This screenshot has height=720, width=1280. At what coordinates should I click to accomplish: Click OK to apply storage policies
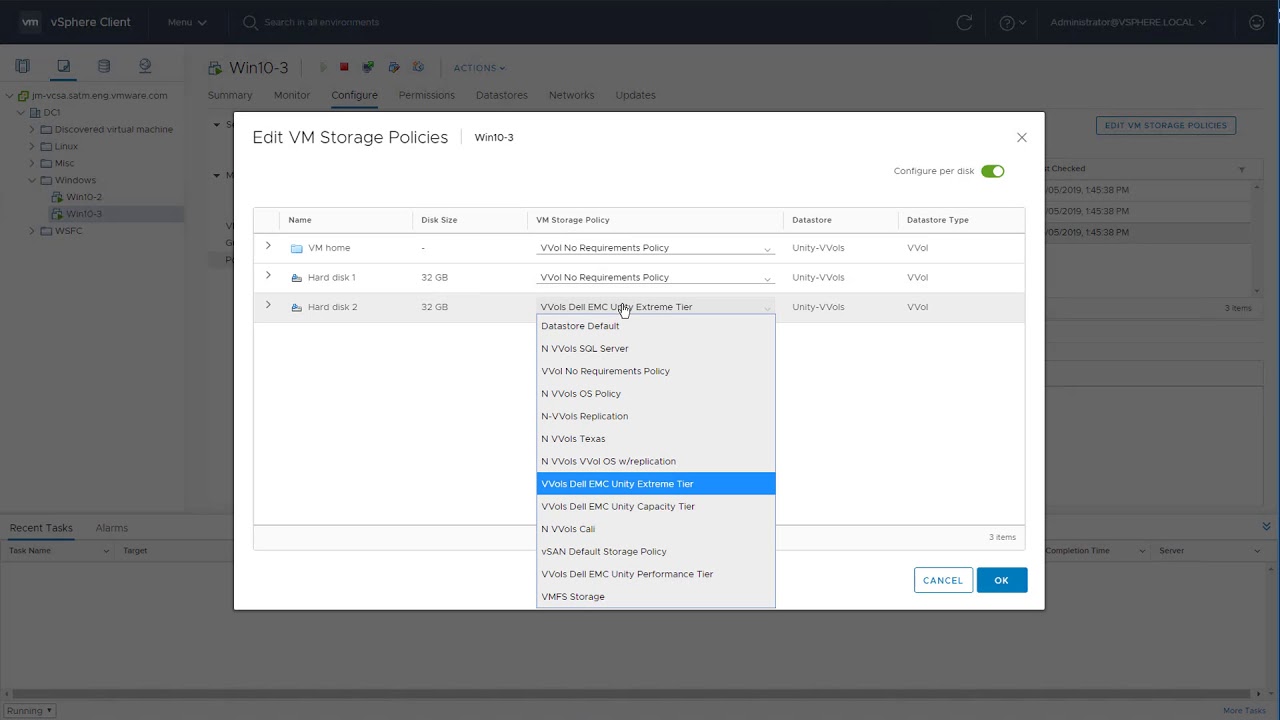[x=1001, y=580]
